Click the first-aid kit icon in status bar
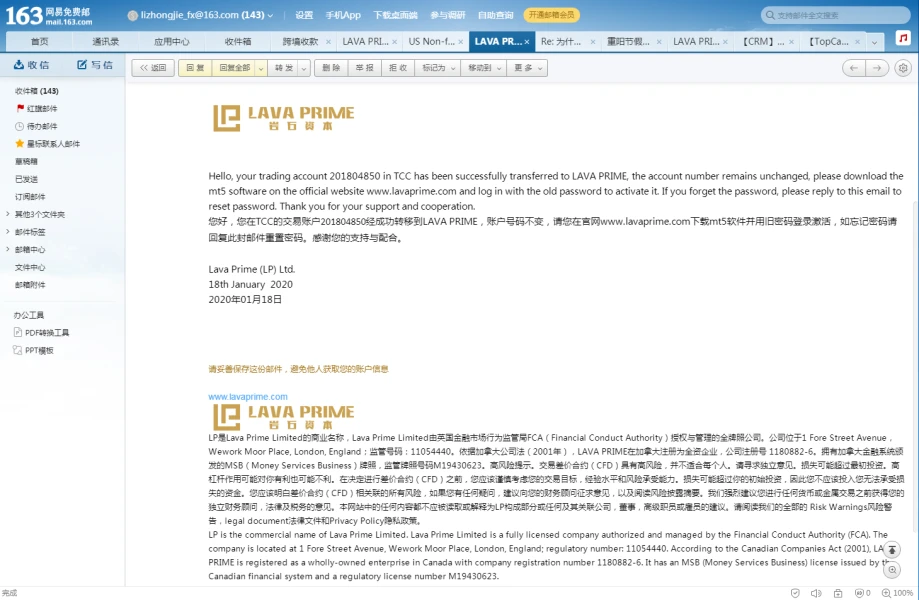This screenshot has height=600, width=919. pyautogui.click(x=838, y=593)
